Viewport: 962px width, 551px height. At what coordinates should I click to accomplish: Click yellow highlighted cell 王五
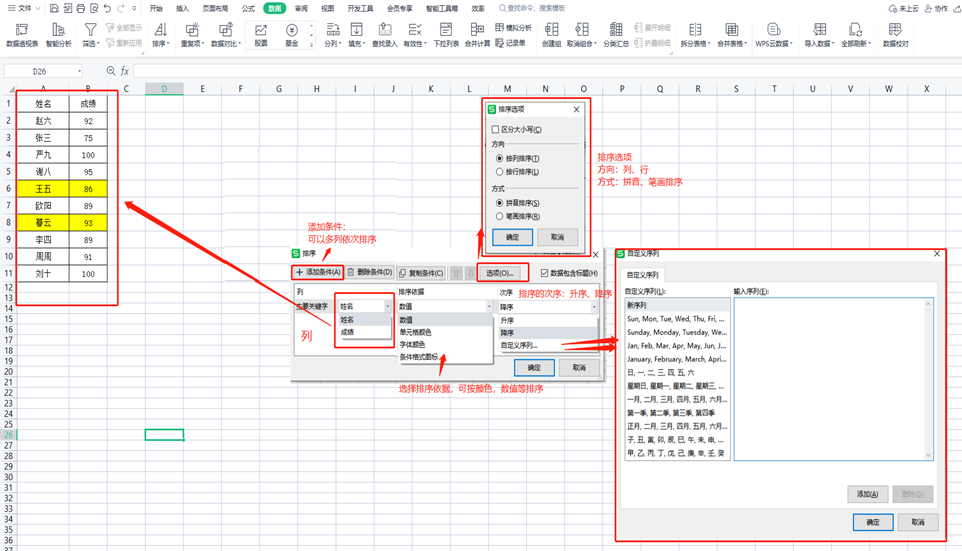click(x=44, y=189)
